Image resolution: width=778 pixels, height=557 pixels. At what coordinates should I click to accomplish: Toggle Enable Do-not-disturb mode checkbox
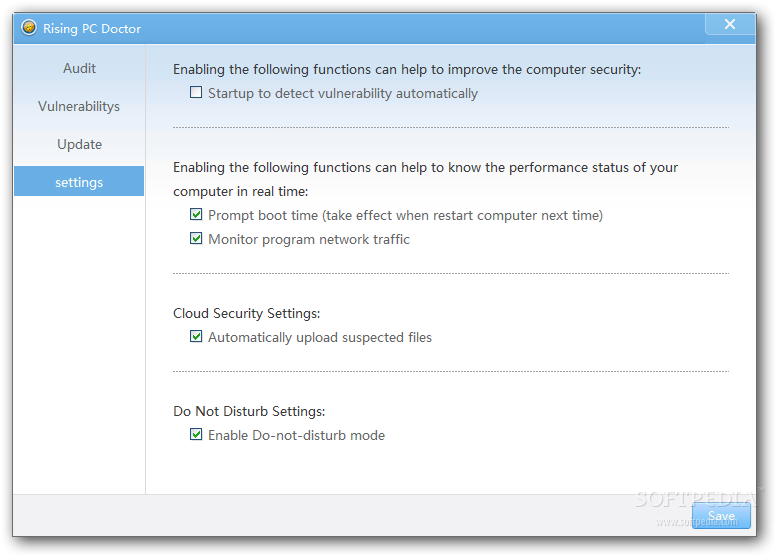coord(196,434)
